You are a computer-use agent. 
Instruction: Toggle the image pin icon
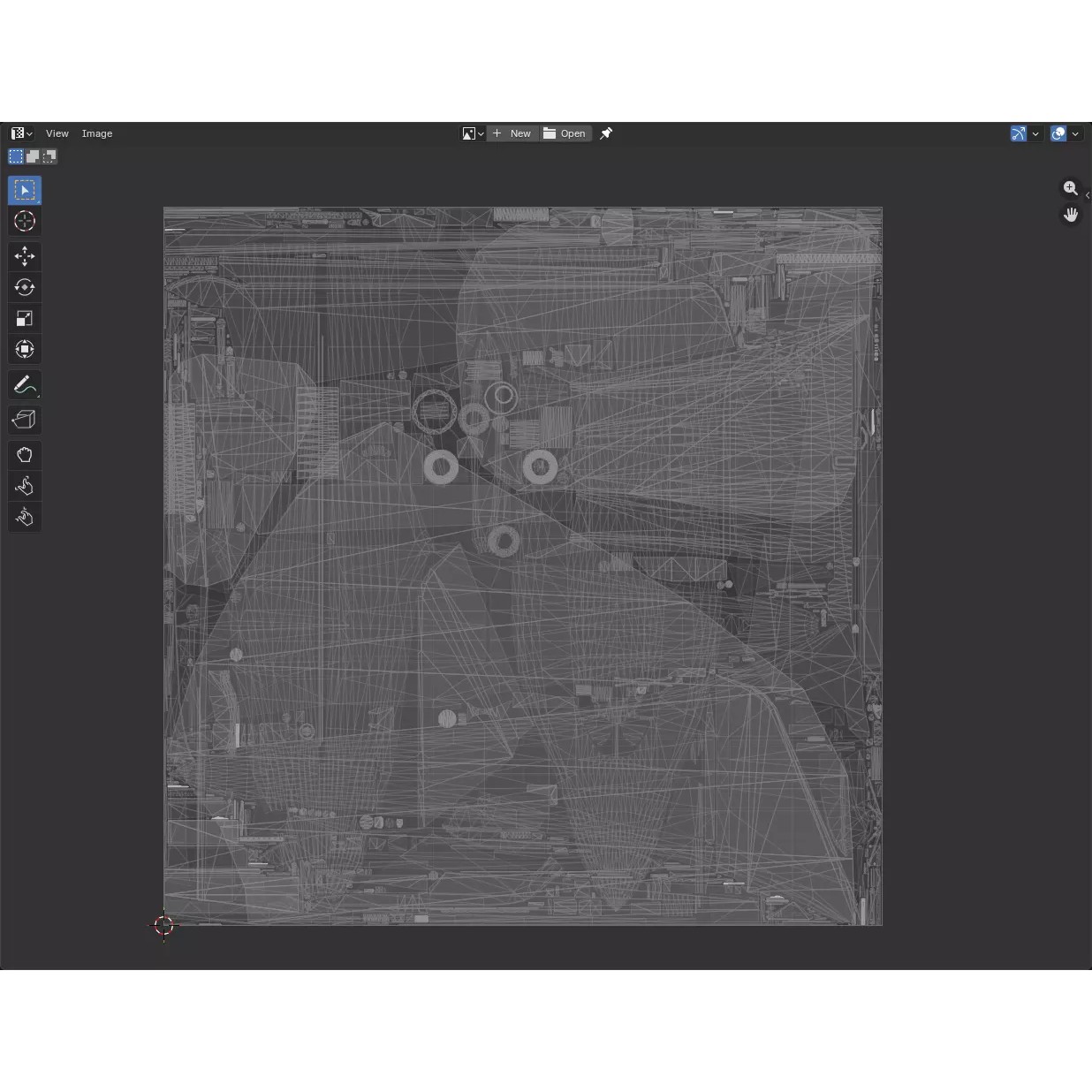(606, 133)
